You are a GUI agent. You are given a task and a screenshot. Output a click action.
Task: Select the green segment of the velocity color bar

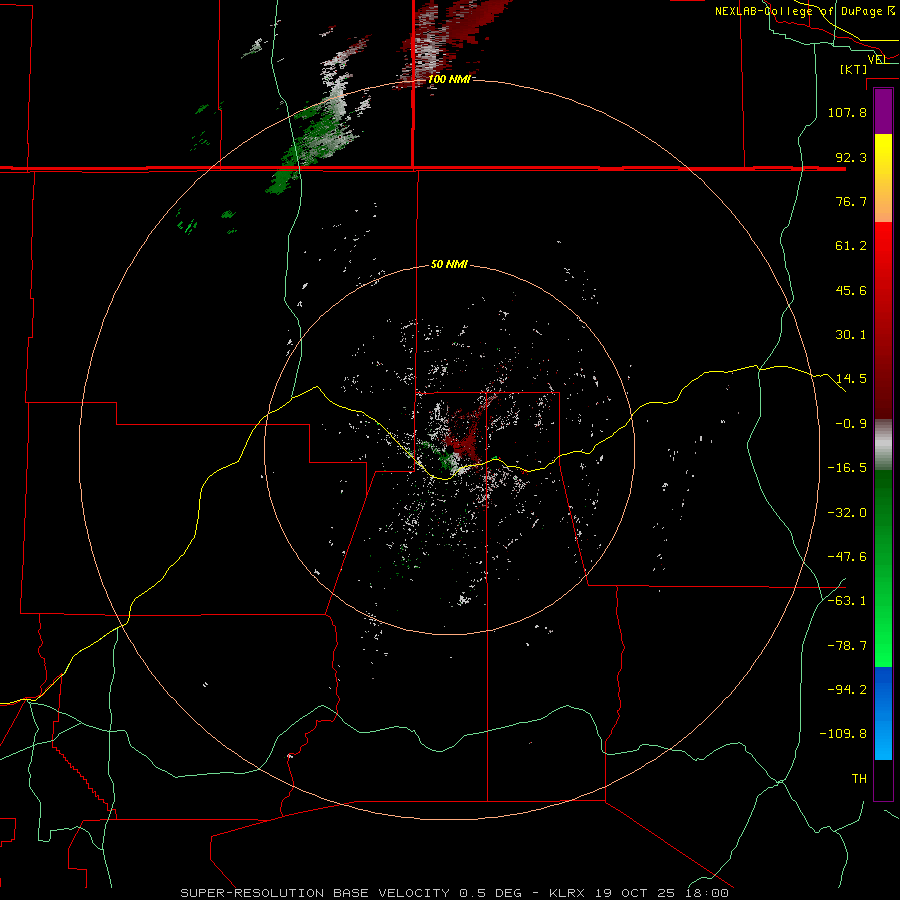883,568
